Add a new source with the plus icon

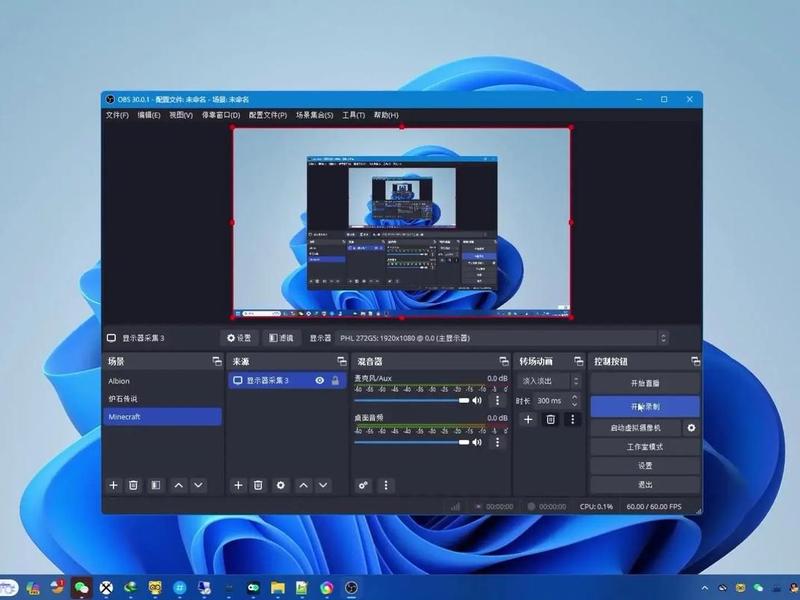click(238, 485)
